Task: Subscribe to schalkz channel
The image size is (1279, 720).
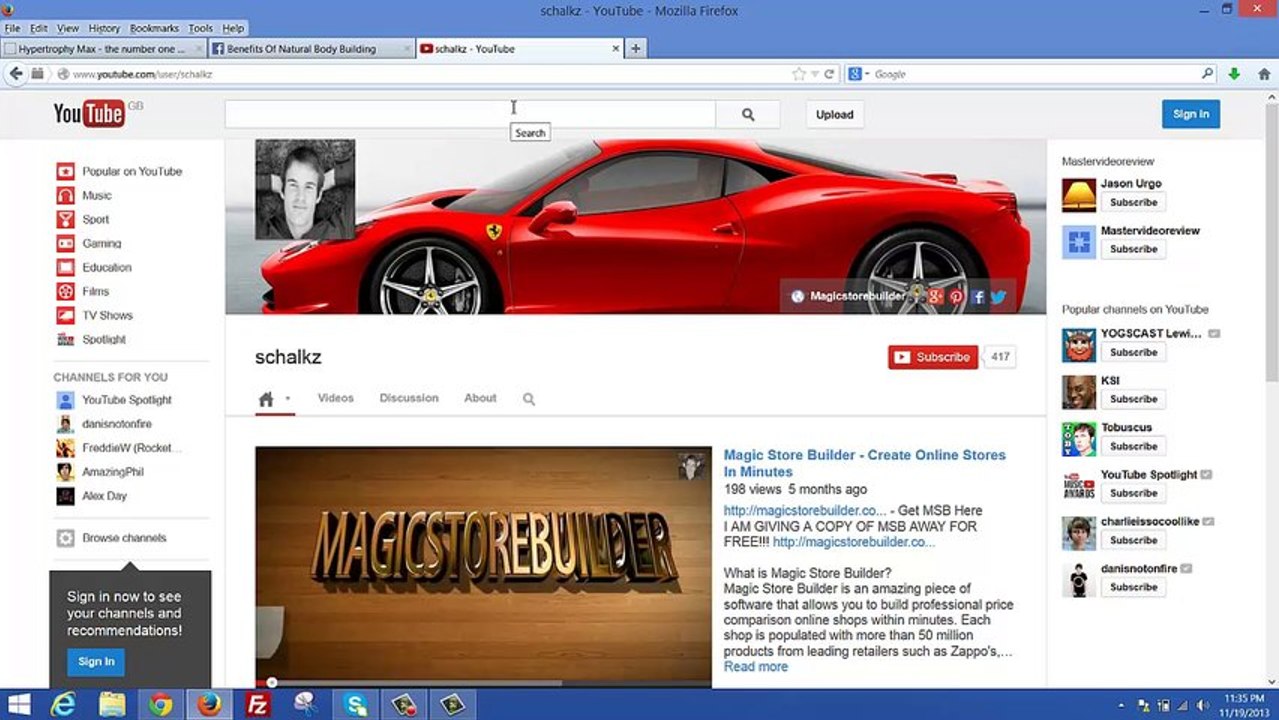Action: tap(933, 357)
